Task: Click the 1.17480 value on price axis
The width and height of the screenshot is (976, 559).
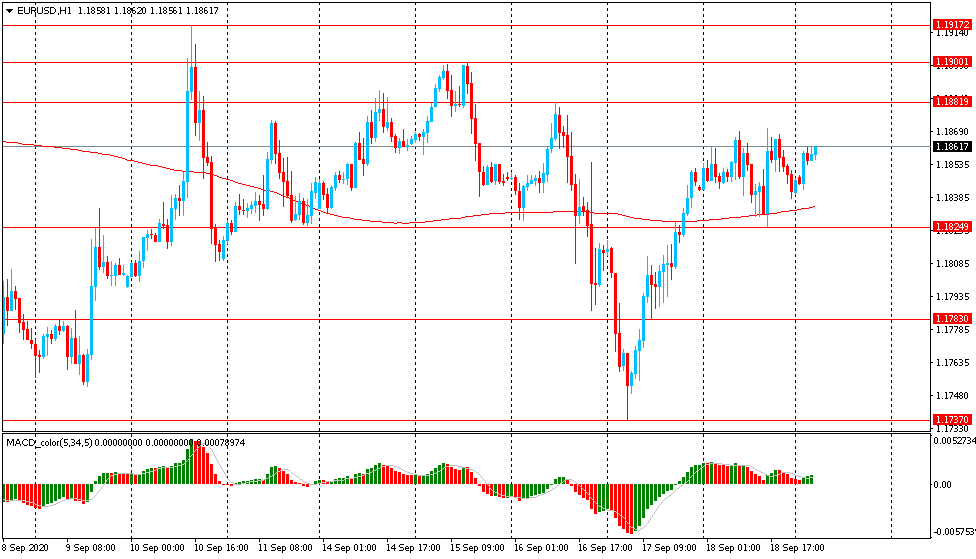Action: (x=952, y=395)
